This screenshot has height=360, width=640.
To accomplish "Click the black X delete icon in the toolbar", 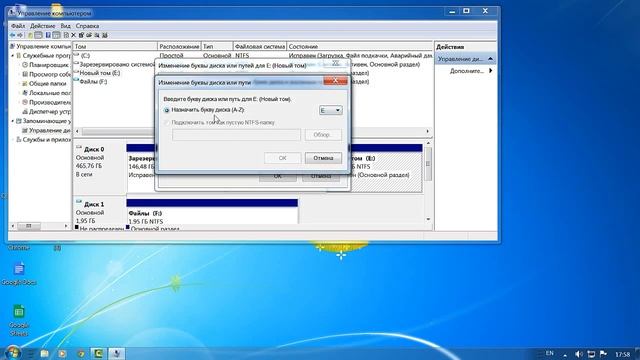I will click(74, 36).
